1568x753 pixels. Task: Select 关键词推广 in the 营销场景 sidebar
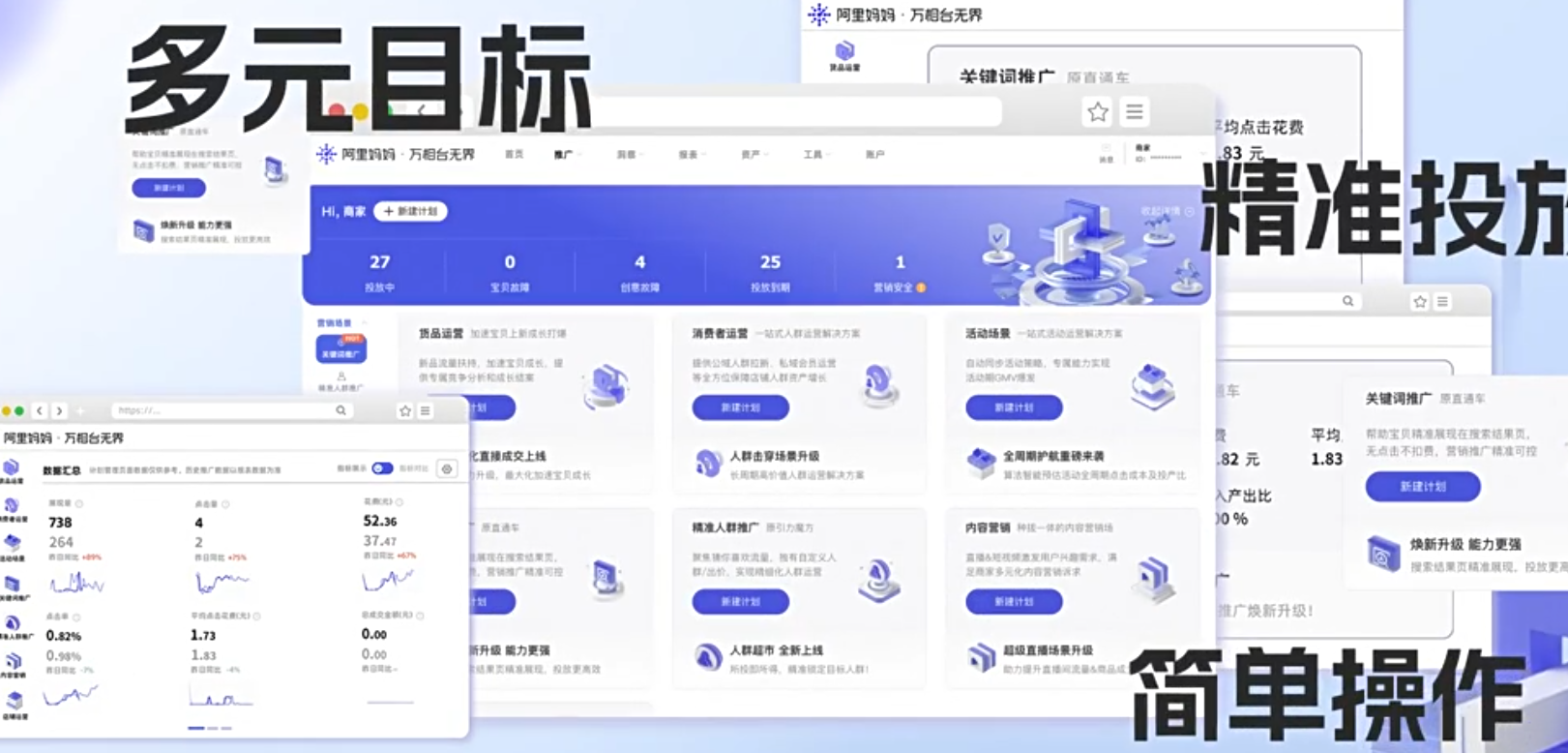pos(340,348)
